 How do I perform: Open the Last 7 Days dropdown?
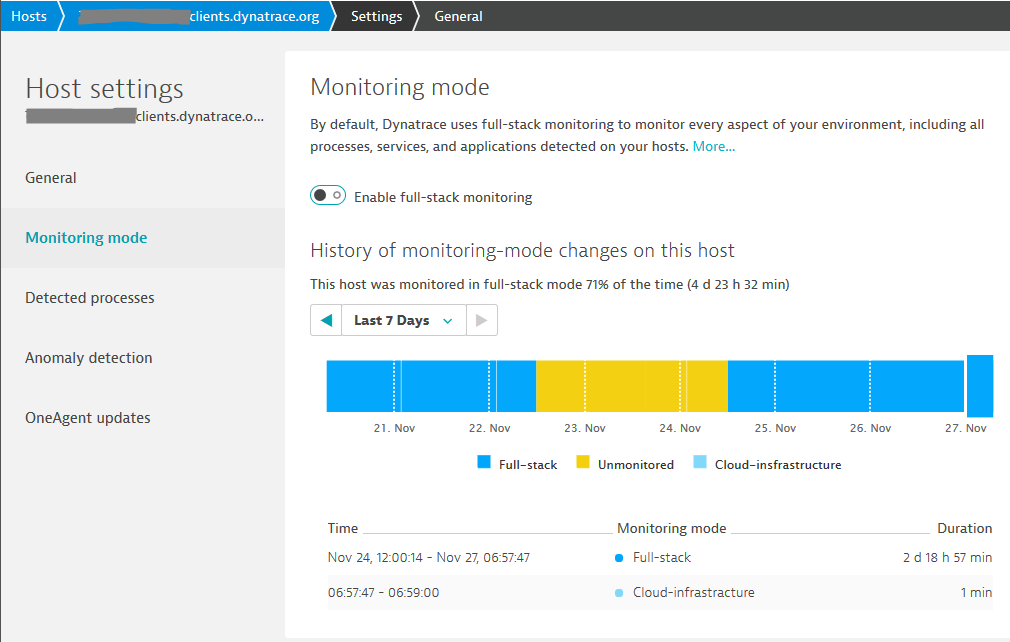pyautogui.click(x=403, y=321)
